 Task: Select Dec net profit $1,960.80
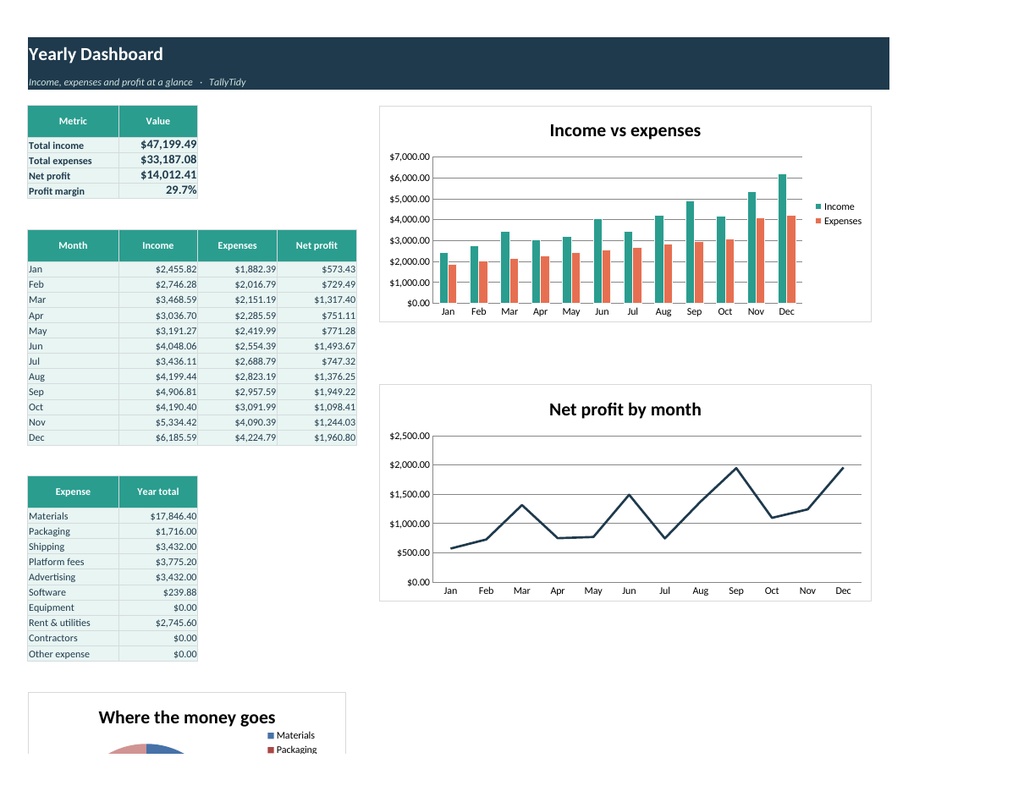[x=317, y=438]
